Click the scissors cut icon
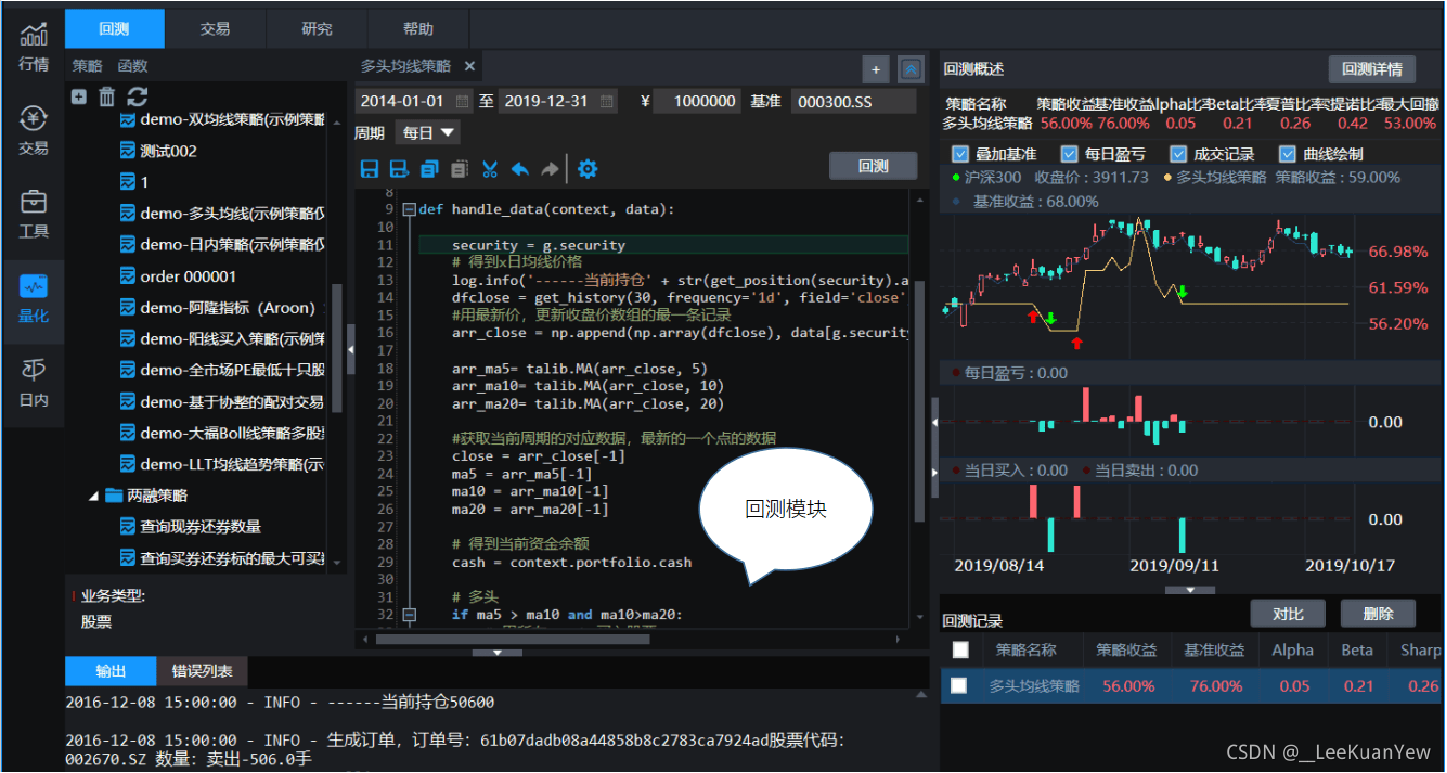Viewport: 1447px width, 773px height. [490, 169]
